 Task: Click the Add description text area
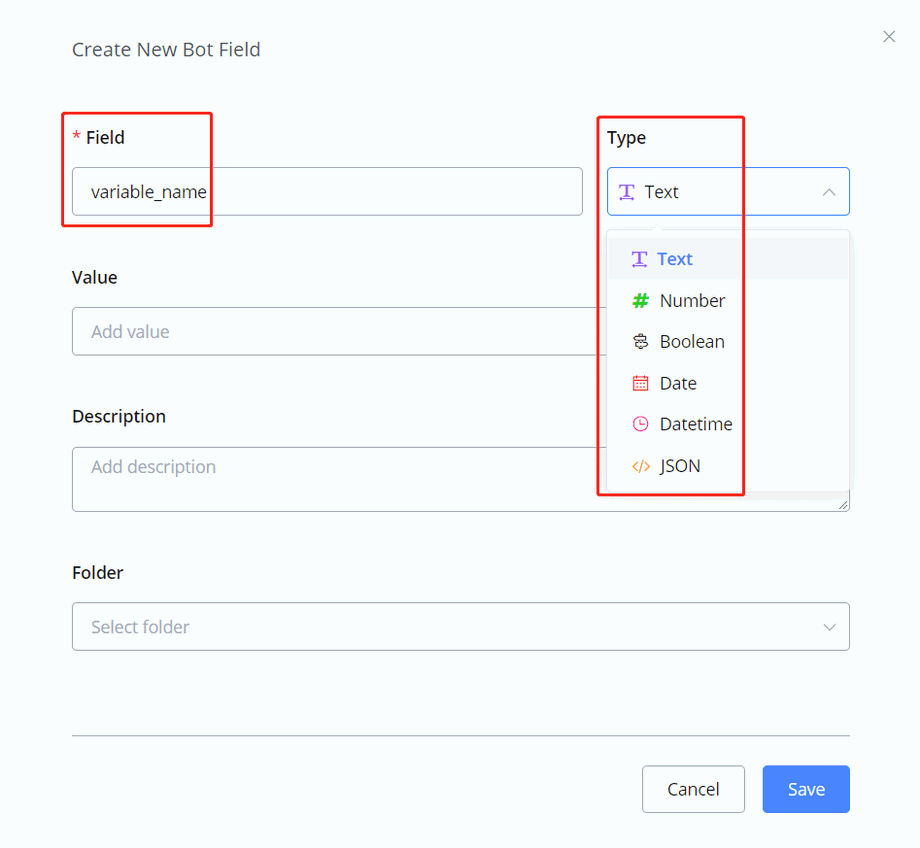(x=330, y=479)
